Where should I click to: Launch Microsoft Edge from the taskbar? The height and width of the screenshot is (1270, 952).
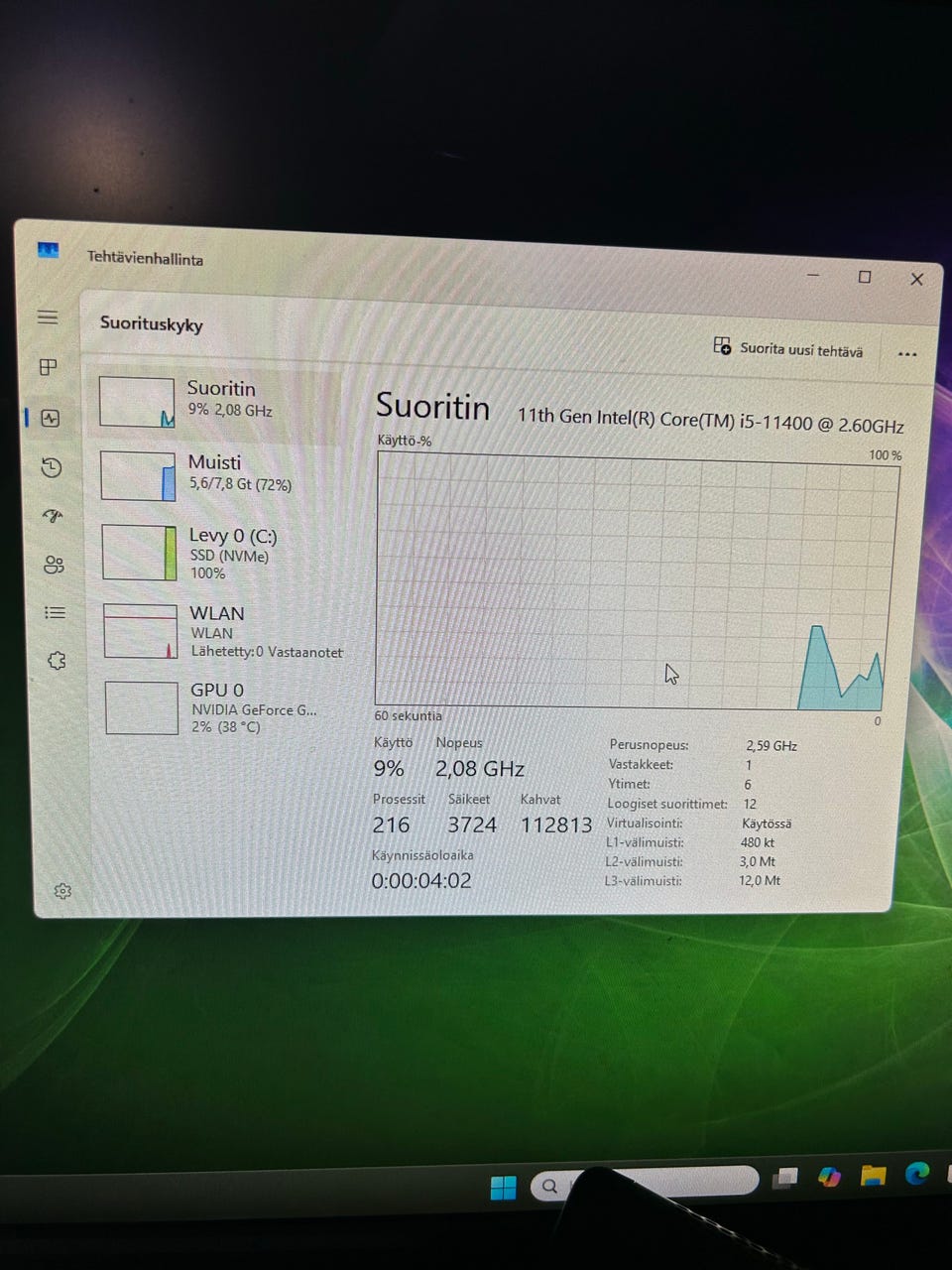pyautogui.click(x=917, y=1173)
